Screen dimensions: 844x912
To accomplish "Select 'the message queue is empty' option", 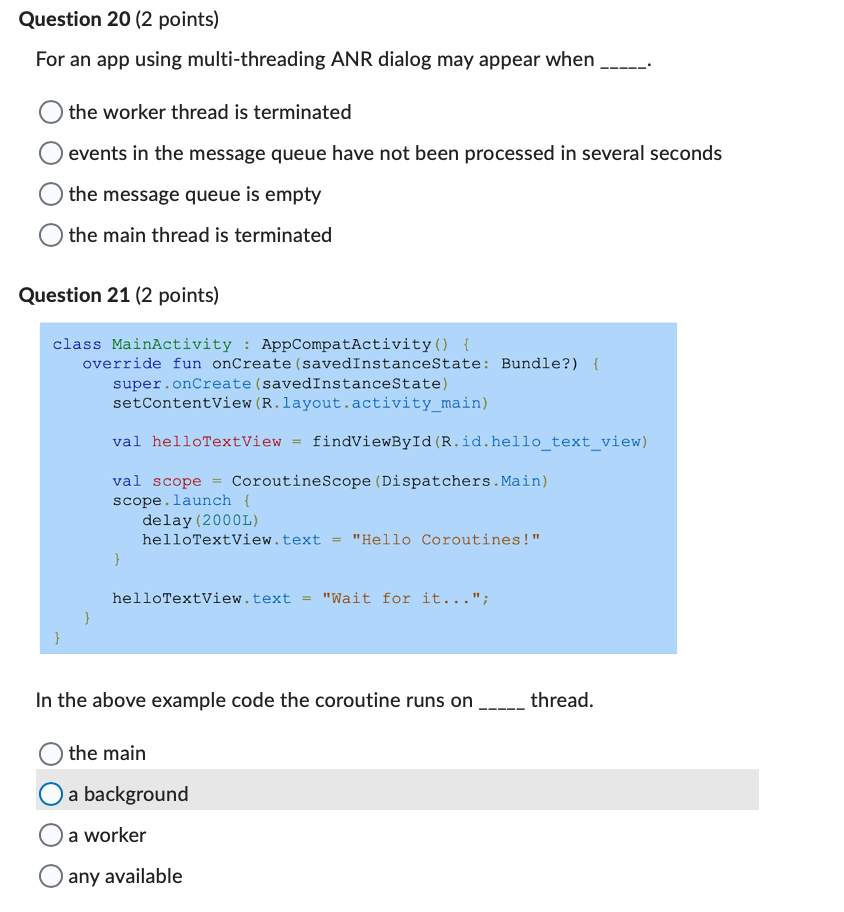I will click(x=50, y=194).
